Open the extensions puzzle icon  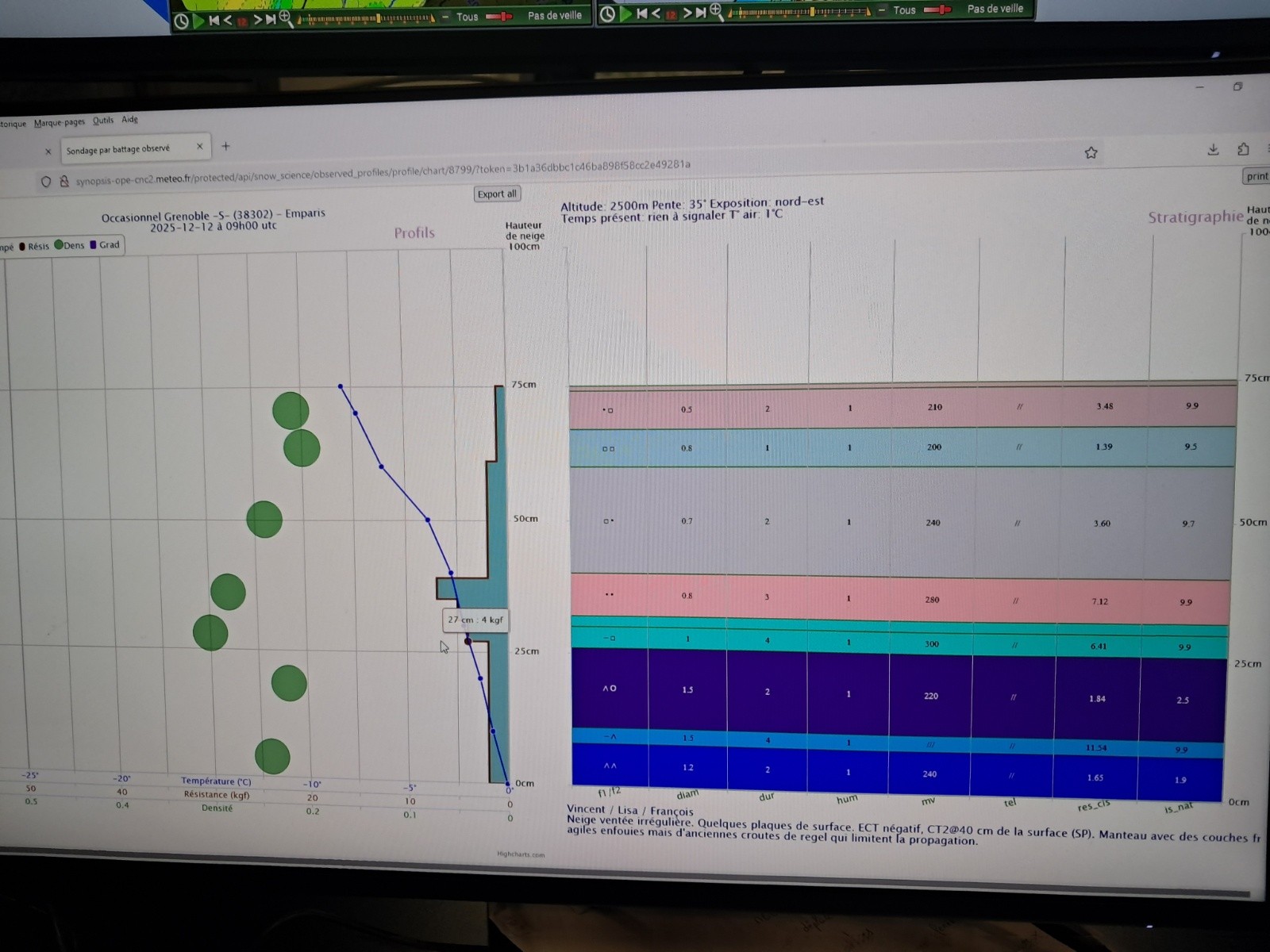(x=1243, y=149)
